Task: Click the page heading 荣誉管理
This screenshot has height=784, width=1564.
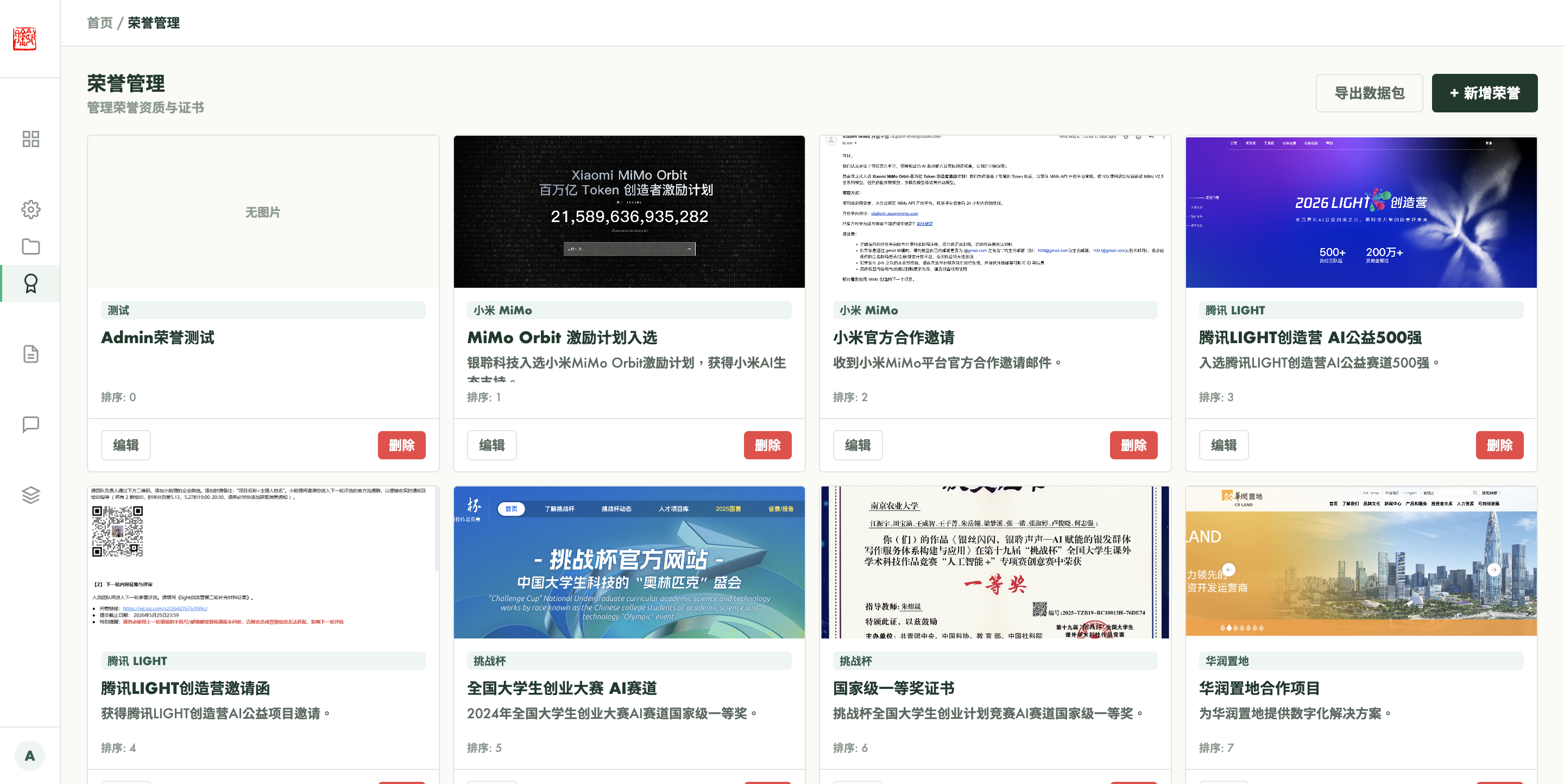Action: point(127,83)
